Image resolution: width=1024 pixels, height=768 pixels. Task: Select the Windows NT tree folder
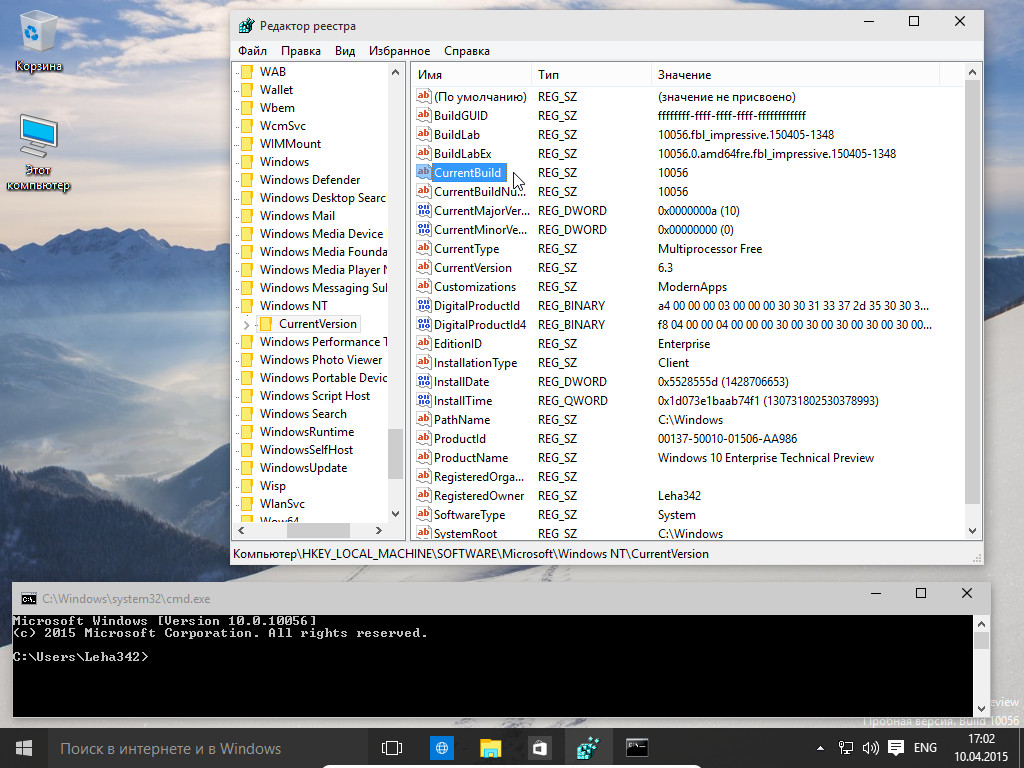click(293, 306)
